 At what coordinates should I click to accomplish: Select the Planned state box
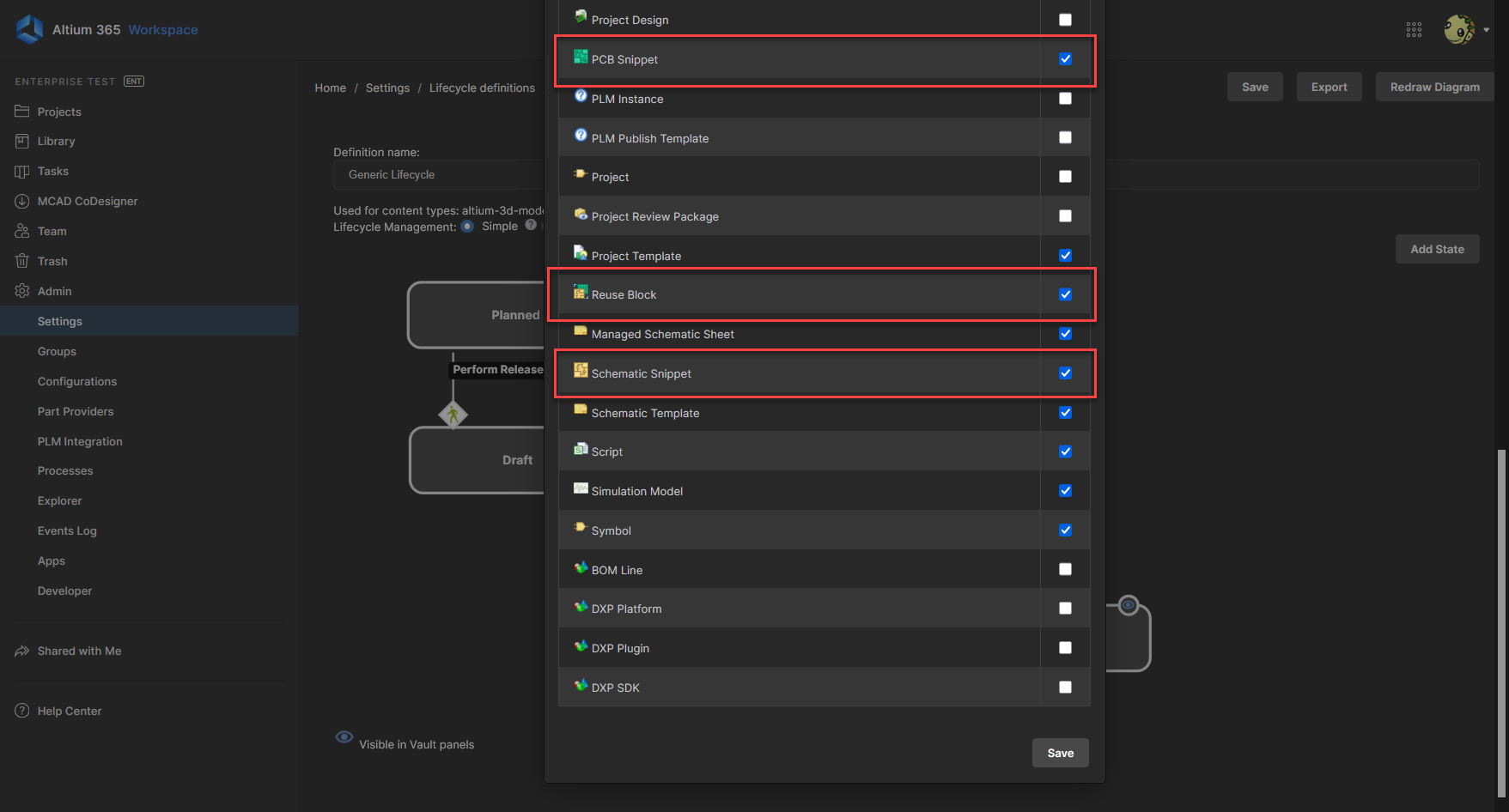(x=477, y=315)
